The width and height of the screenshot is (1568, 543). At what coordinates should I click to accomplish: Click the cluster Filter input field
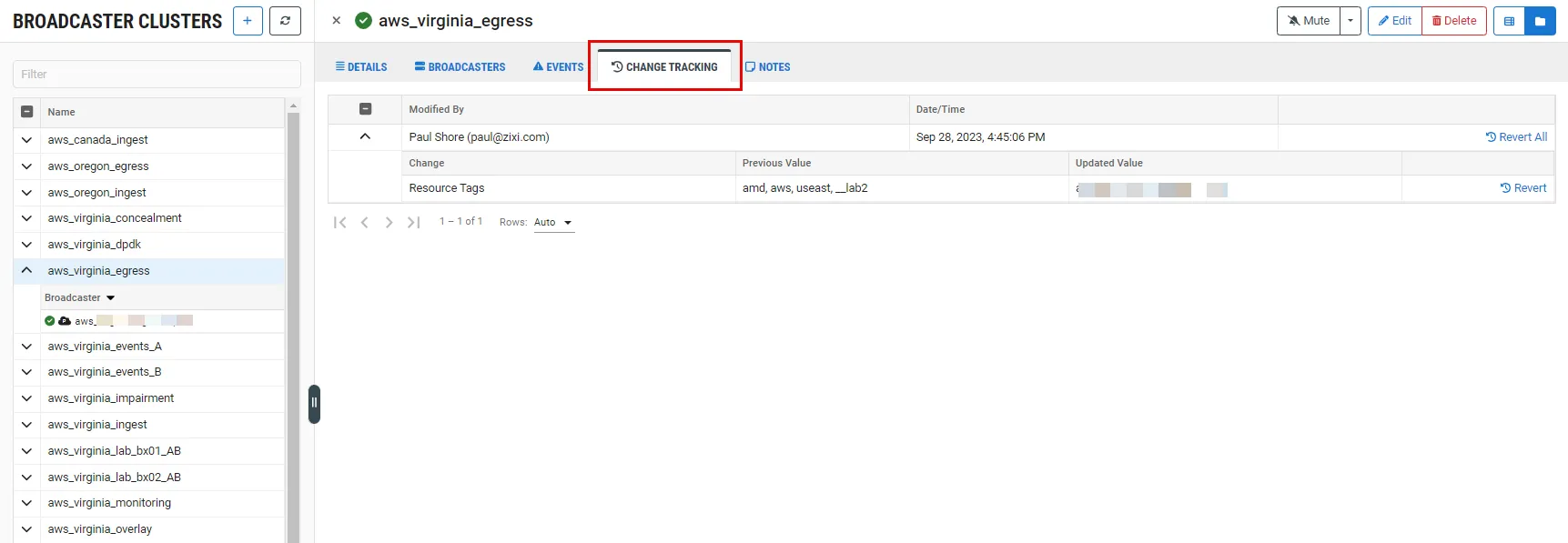[x=157, y=75]
